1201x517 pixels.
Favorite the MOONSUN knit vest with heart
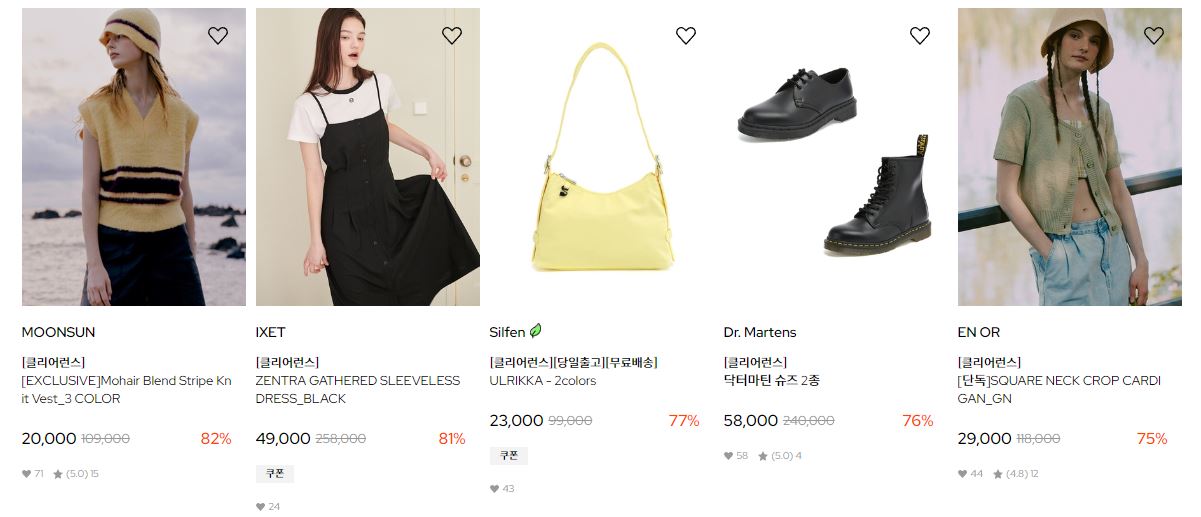tap(218, 36)
